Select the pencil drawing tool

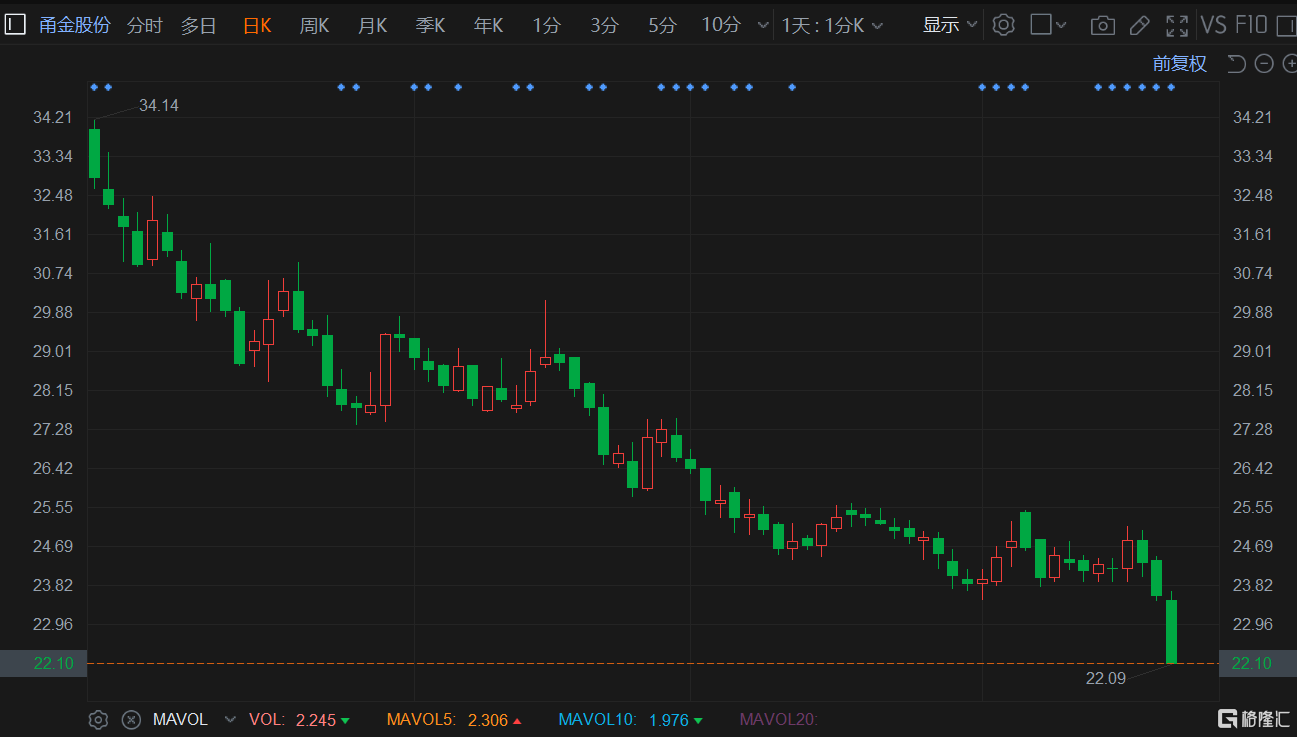(1139, 25)
